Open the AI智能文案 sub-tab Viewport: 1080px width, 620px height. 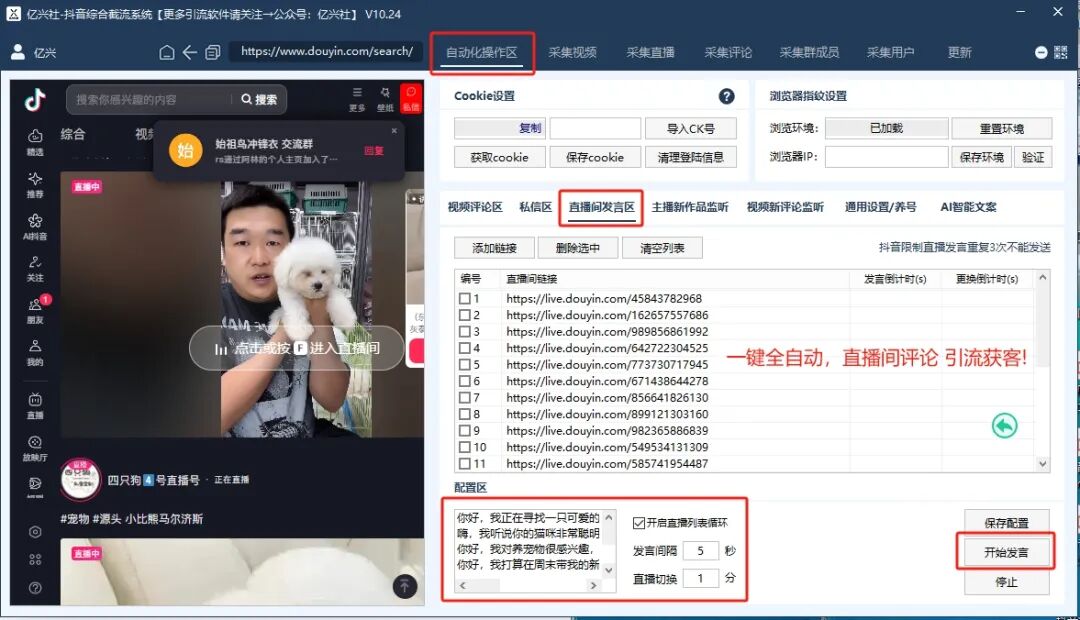tap(968, 207)
